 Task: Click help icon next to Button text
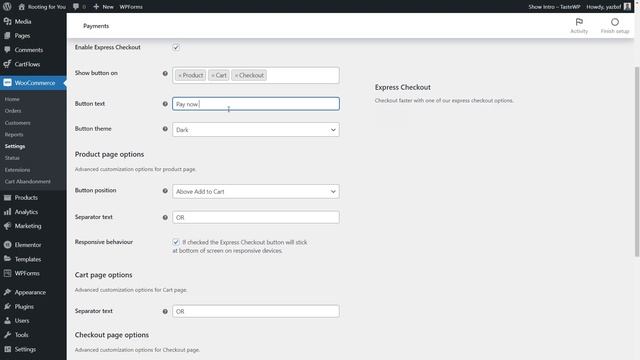point(165,104)
